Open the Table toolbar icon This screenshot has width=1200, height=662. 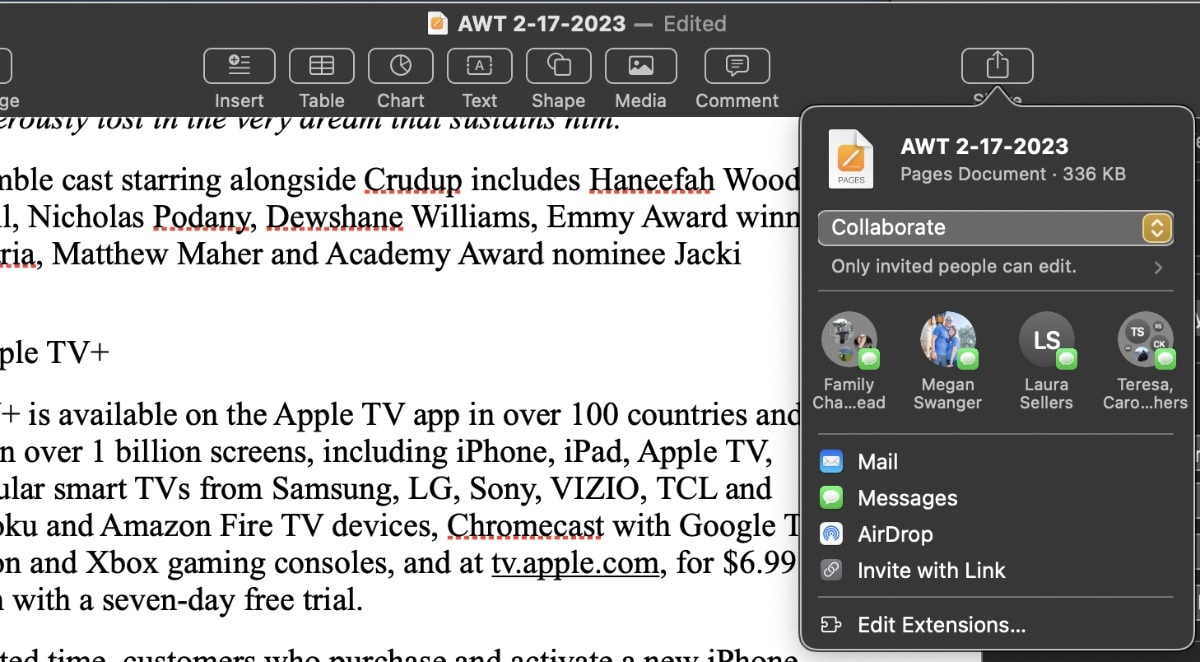tap(321, 66)
